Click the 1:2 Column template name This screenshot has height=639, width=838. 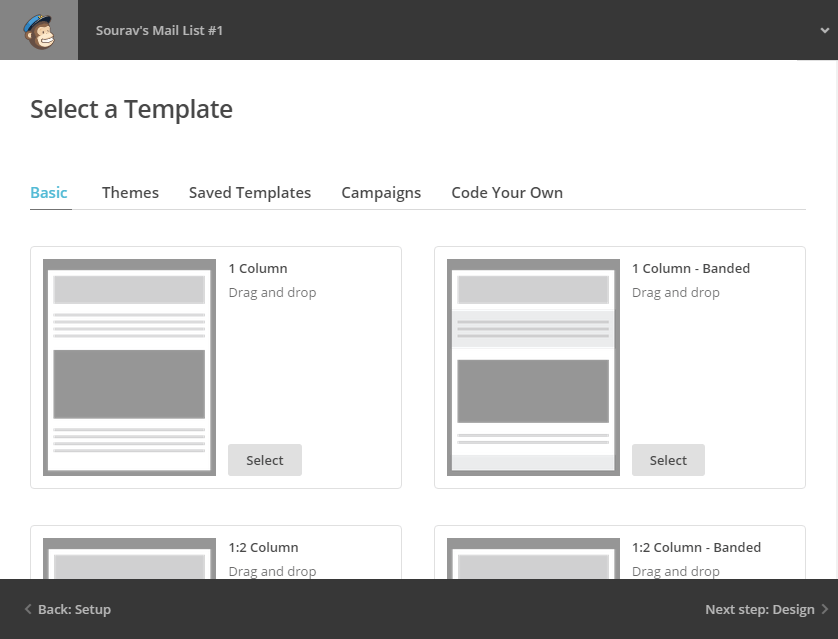coord(263,547)
